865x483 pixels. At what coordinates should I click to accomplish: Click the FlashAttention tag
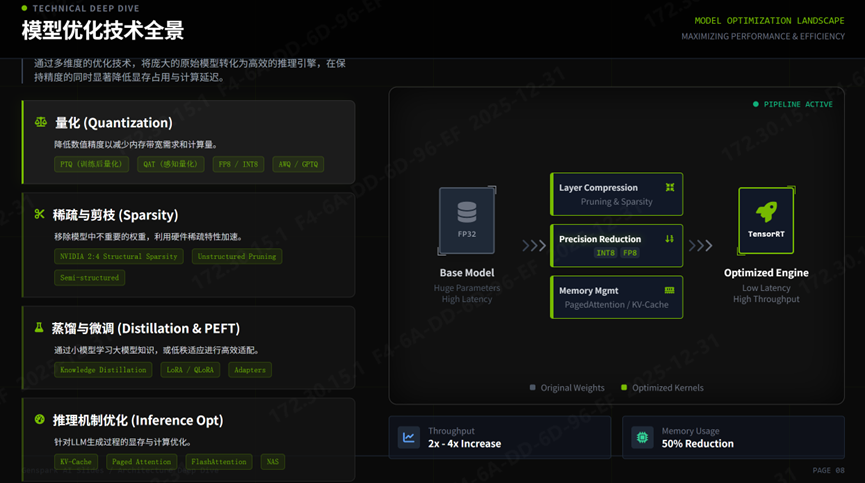[219, 461]
